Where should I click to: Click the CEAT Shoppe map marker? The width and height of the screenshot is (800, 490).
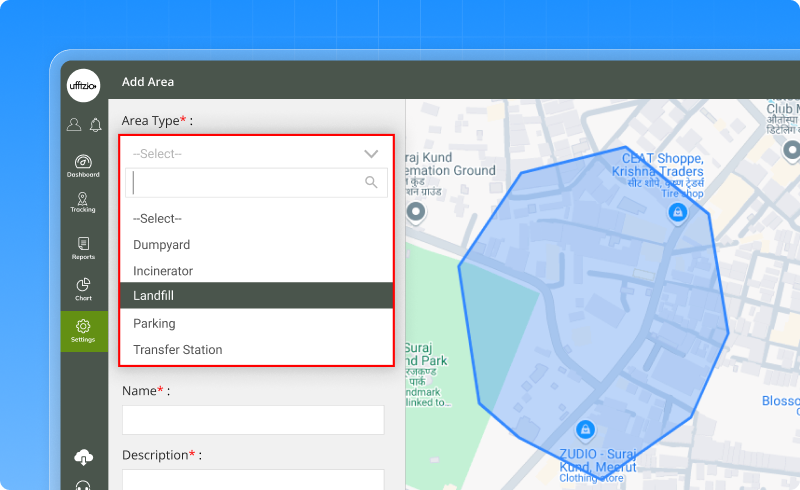tap(677, 212)
